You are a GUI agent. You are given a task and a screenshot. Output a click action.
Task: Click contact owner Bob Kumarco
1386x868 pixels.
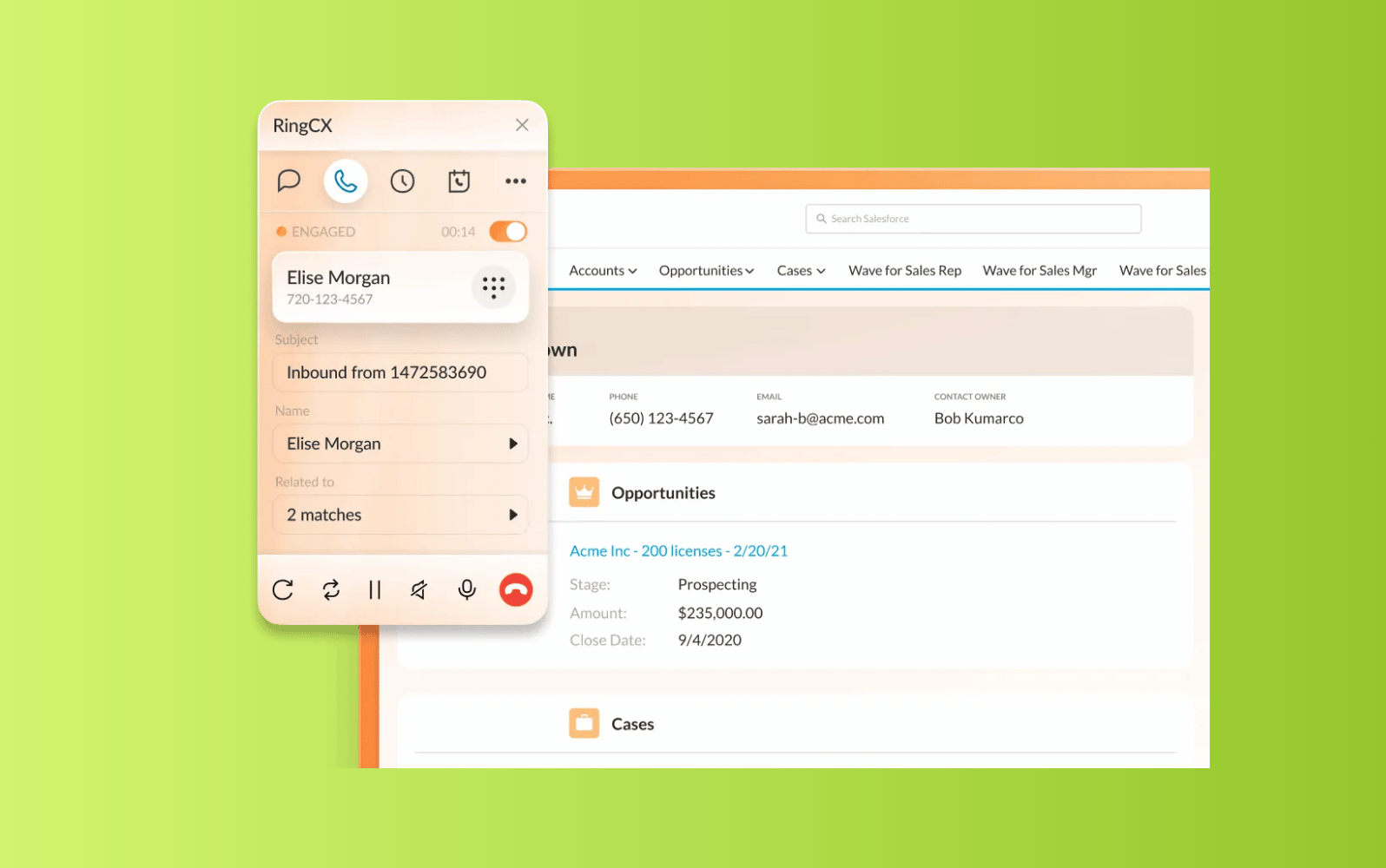[x=979, y=418]
